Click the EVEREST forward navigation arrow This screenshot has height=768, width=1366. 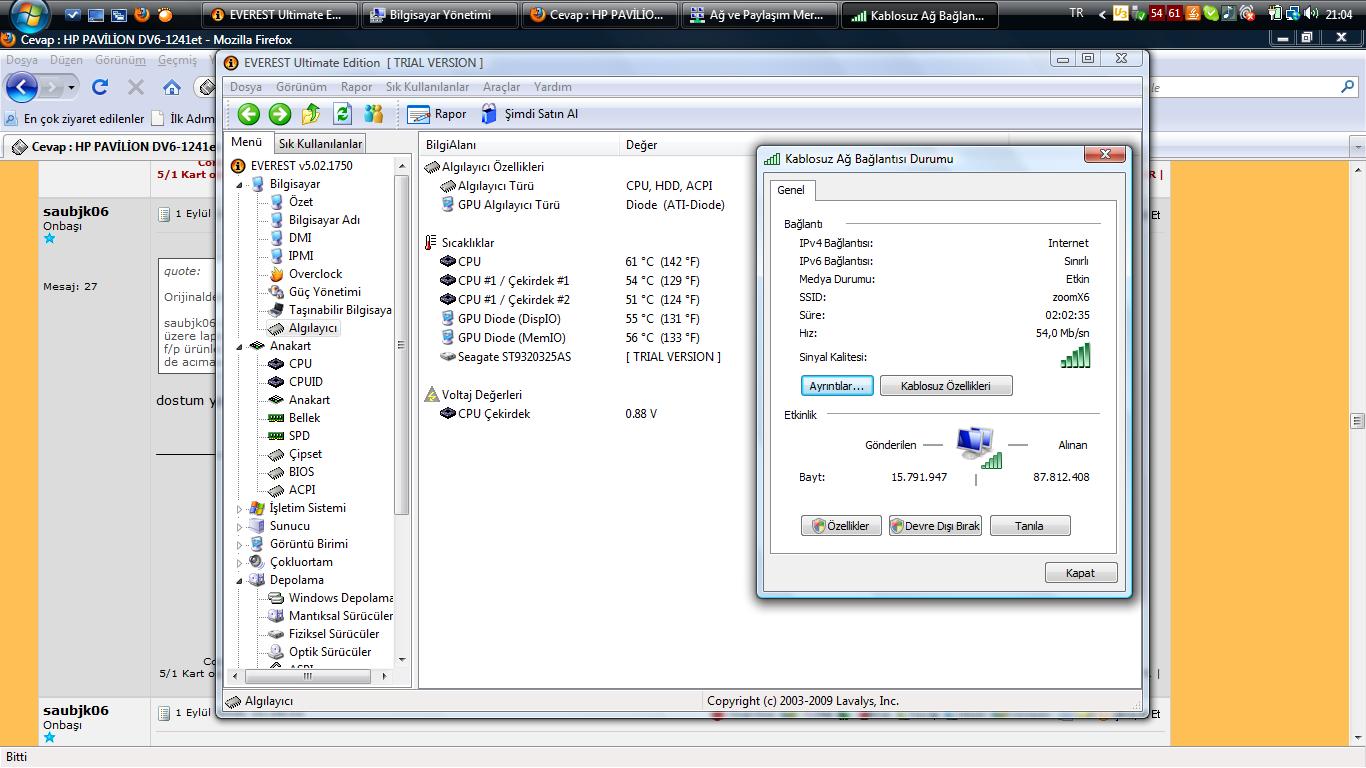click(280, 114)
